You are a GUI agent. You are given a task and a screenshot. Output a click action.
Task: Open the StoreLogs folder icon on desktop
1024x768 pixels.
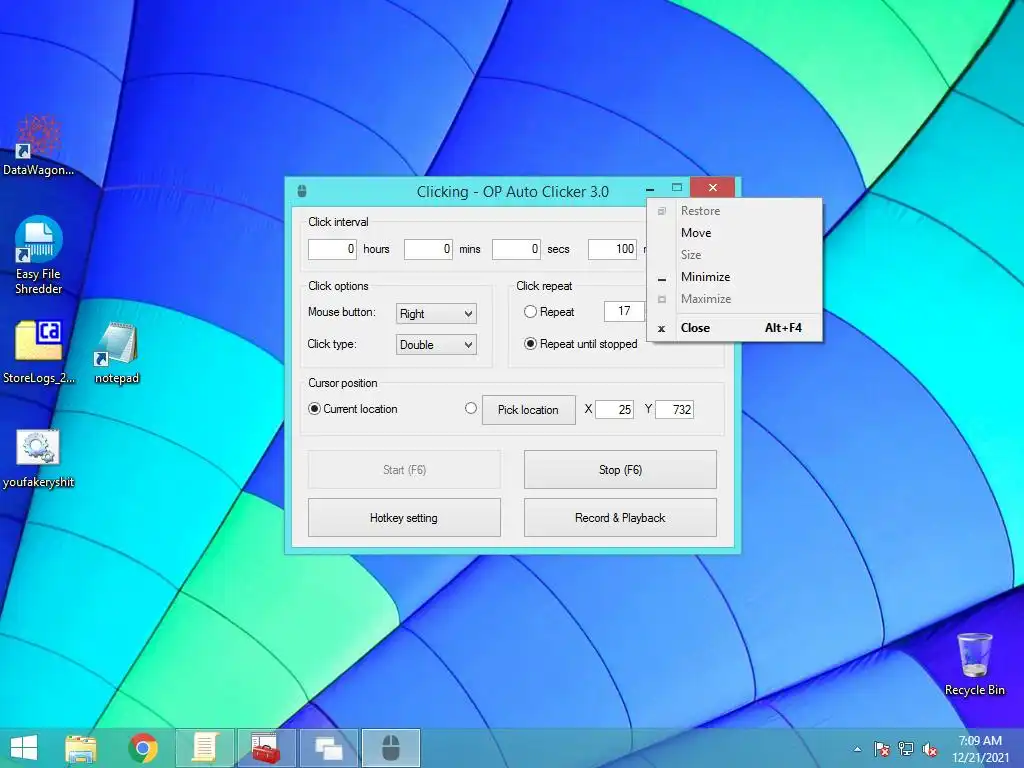click(x=39, y=351)
